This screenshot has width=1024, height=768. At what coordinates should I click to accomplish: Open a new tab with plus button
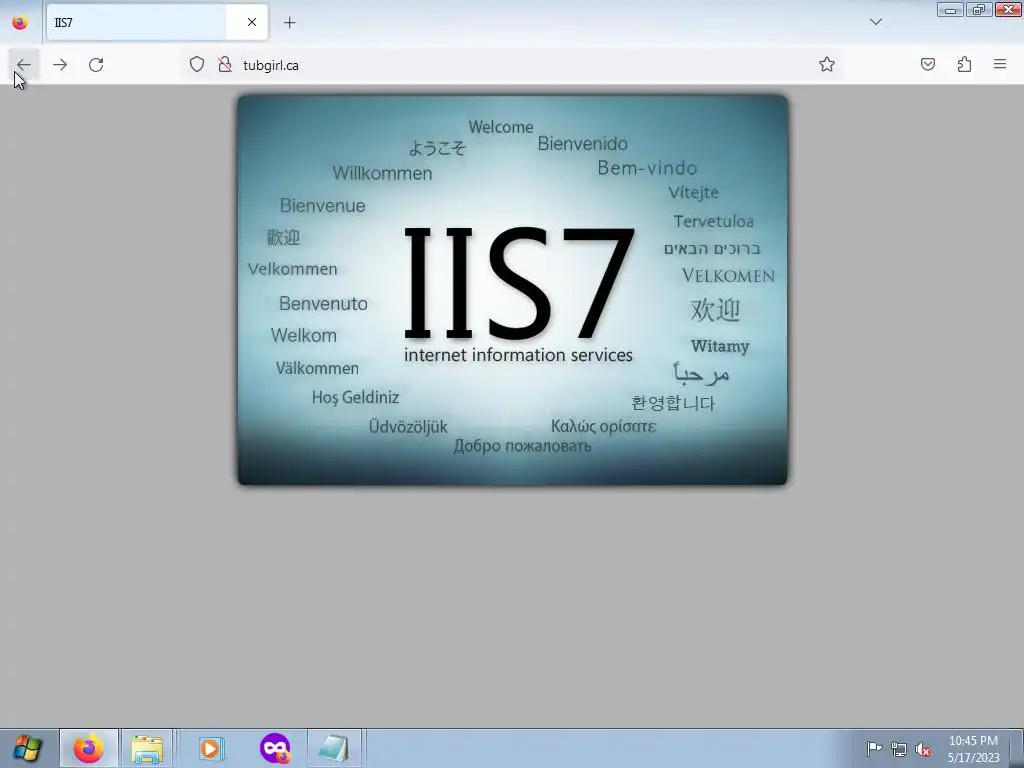coord(289,23)
